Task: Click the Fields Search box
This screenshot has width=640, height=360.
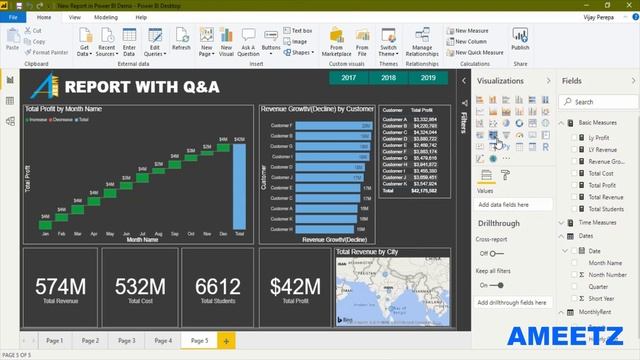Action: tap(598, 102)
